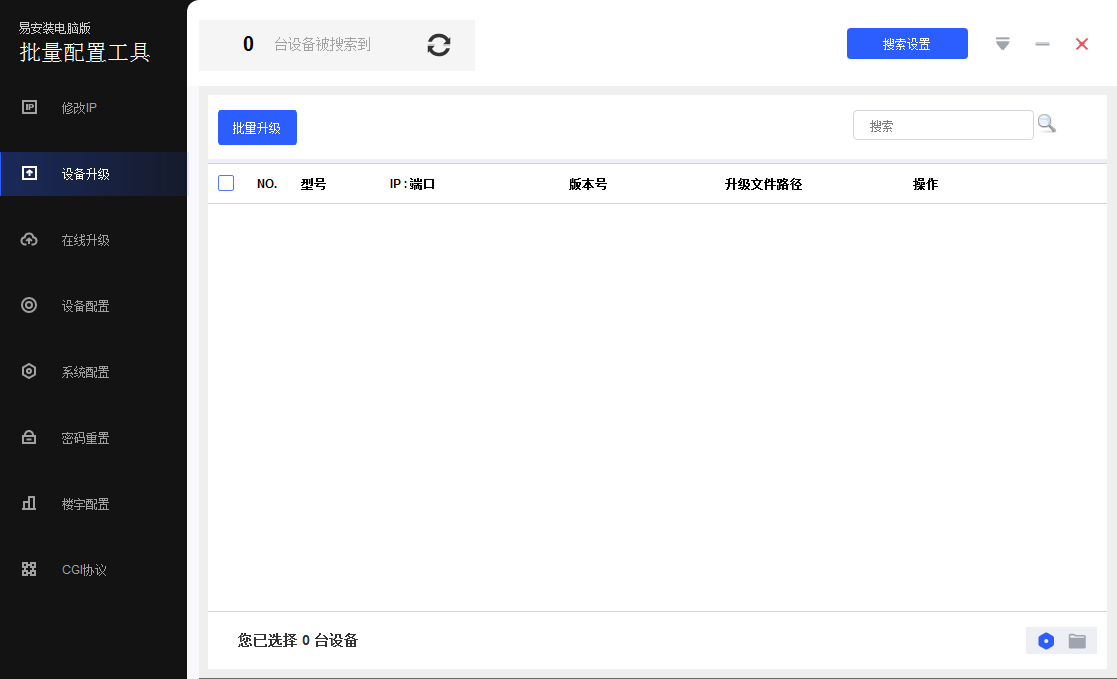The width and height of the screenshot is (1117, 679).
Task: Click the 版本号 column header
Action: tap(588, 184)
